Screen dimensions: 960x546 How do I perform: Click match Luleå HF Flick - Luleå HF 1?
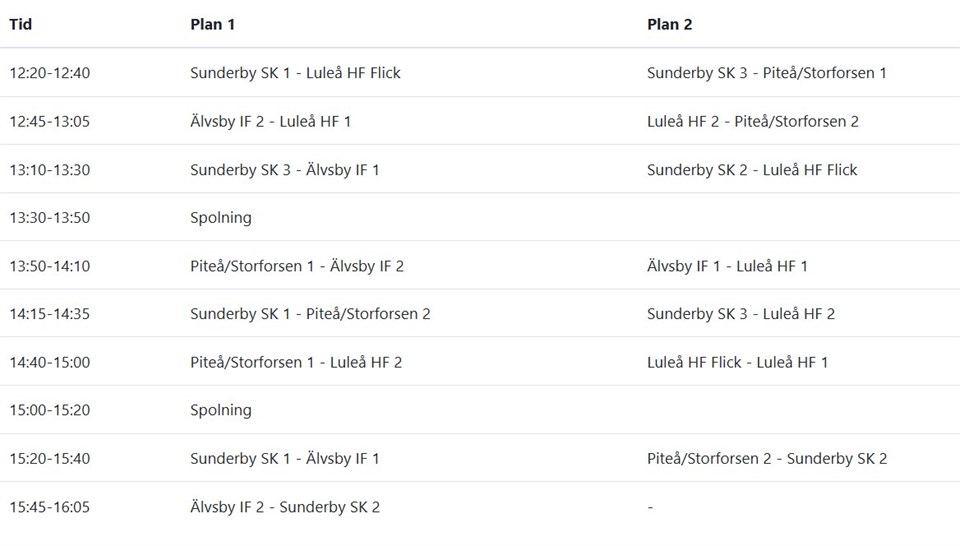click(737, 362)
